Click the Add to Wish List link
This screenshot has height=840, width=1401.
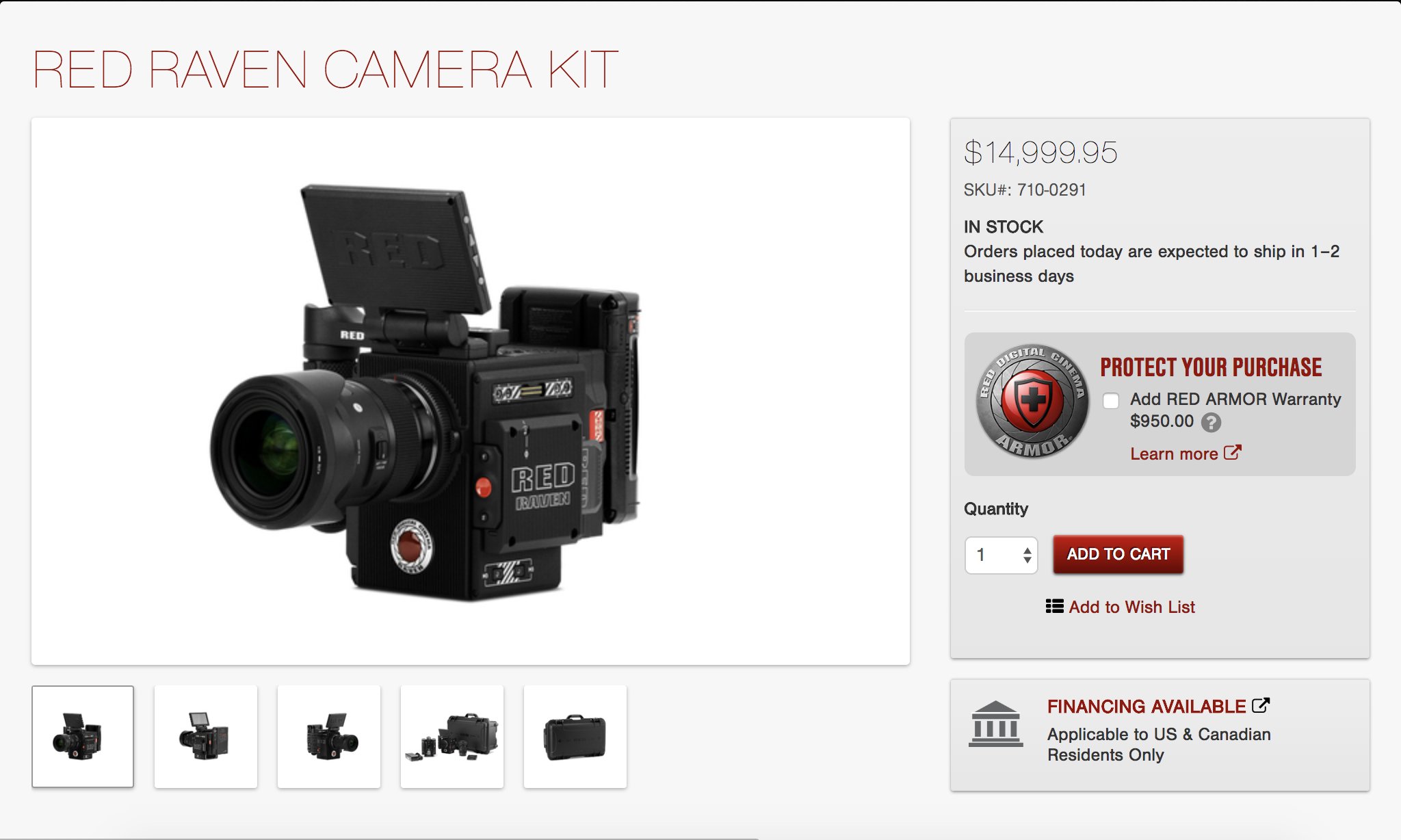[1131, 607]
